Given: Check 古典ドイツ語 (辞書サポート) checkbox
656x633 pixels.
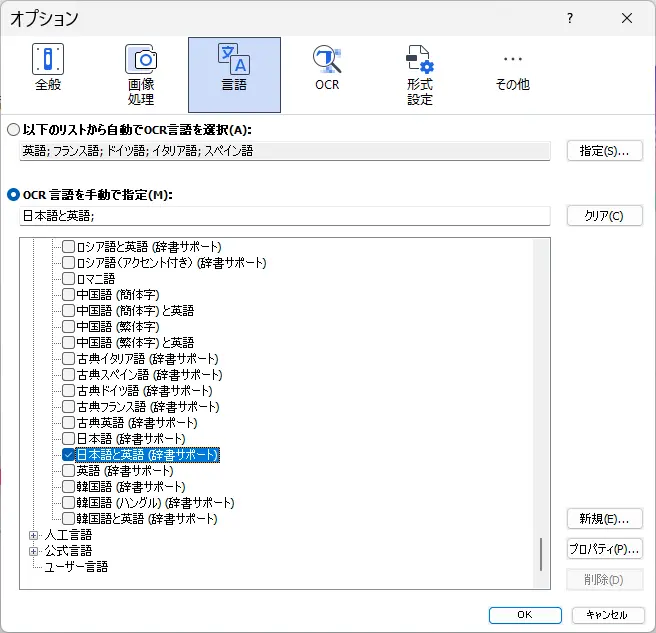Looking at the screenshot, I should 68,390.
